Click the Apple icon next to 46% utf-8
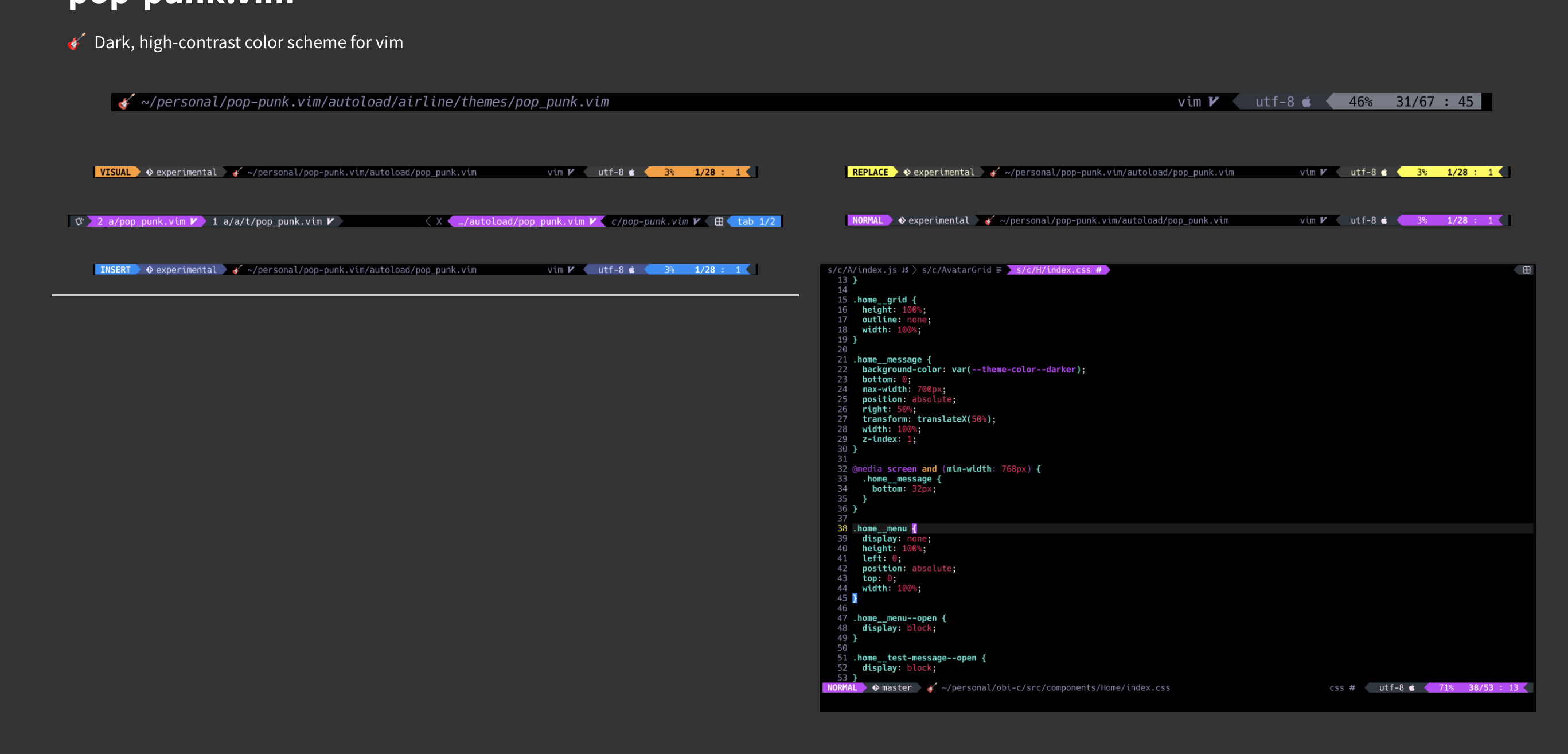The image size is (1568, 754). click(x=1306, y=102)
